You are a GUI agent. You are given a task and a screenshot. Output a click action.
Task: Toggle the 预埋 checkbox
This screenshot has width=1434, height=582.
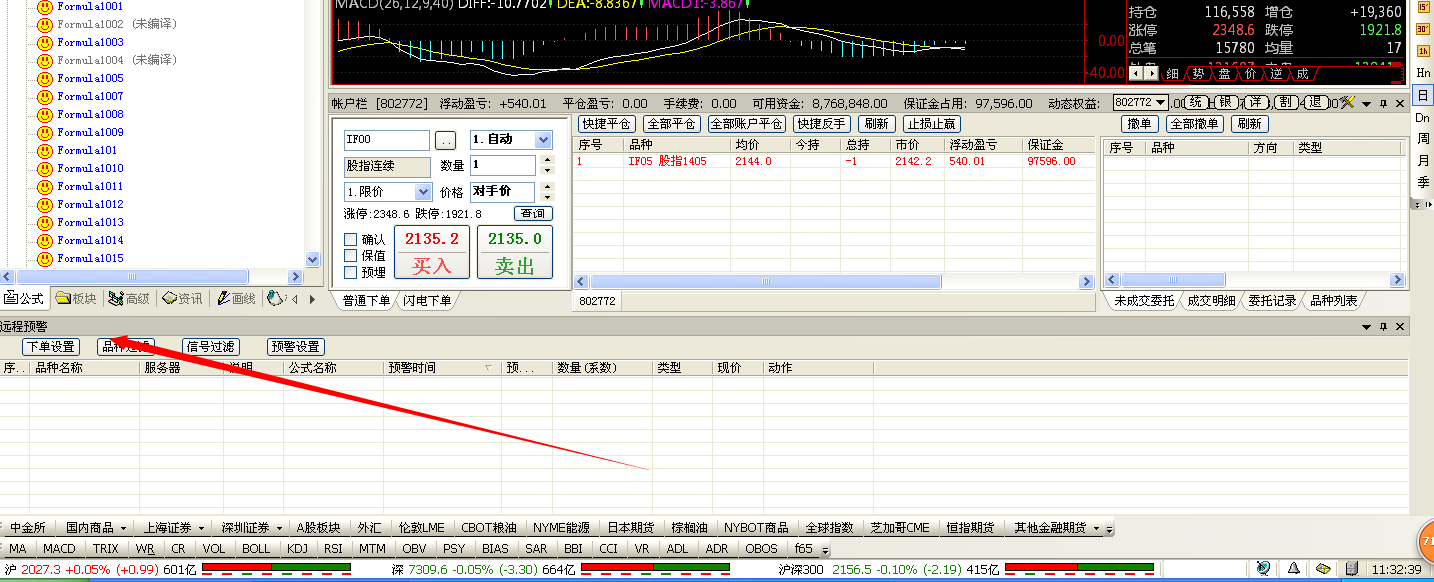click(350, 272)
